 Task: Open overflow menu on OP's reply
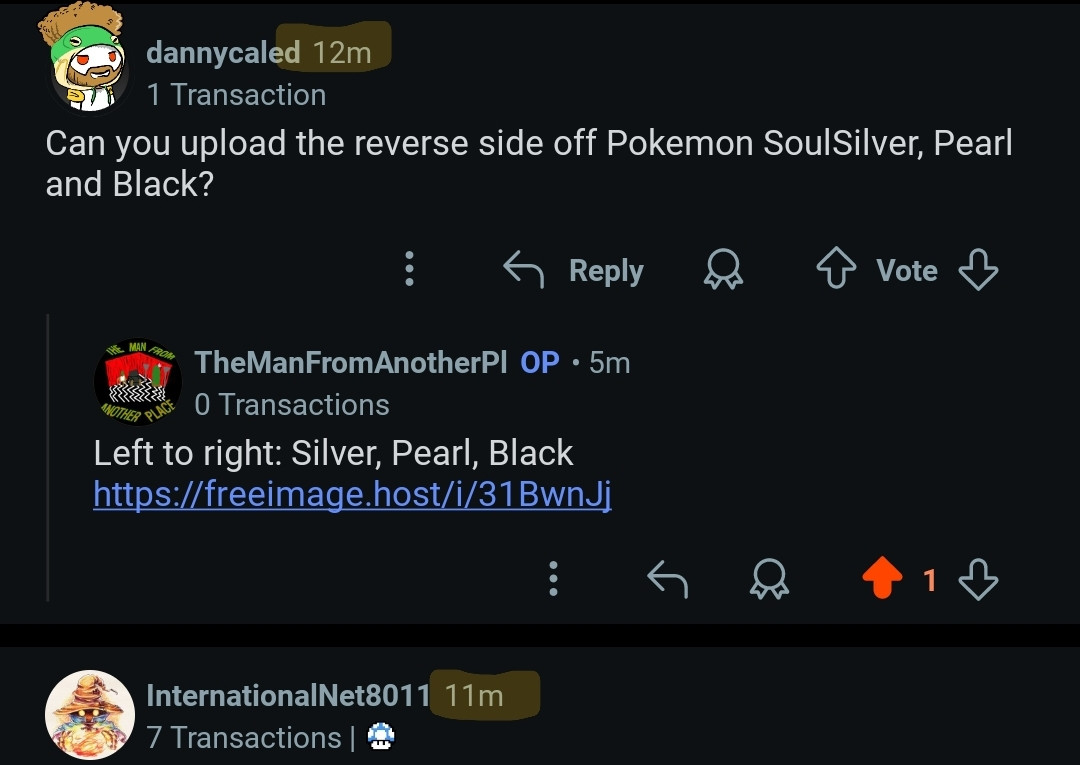[x=553, y=578]
